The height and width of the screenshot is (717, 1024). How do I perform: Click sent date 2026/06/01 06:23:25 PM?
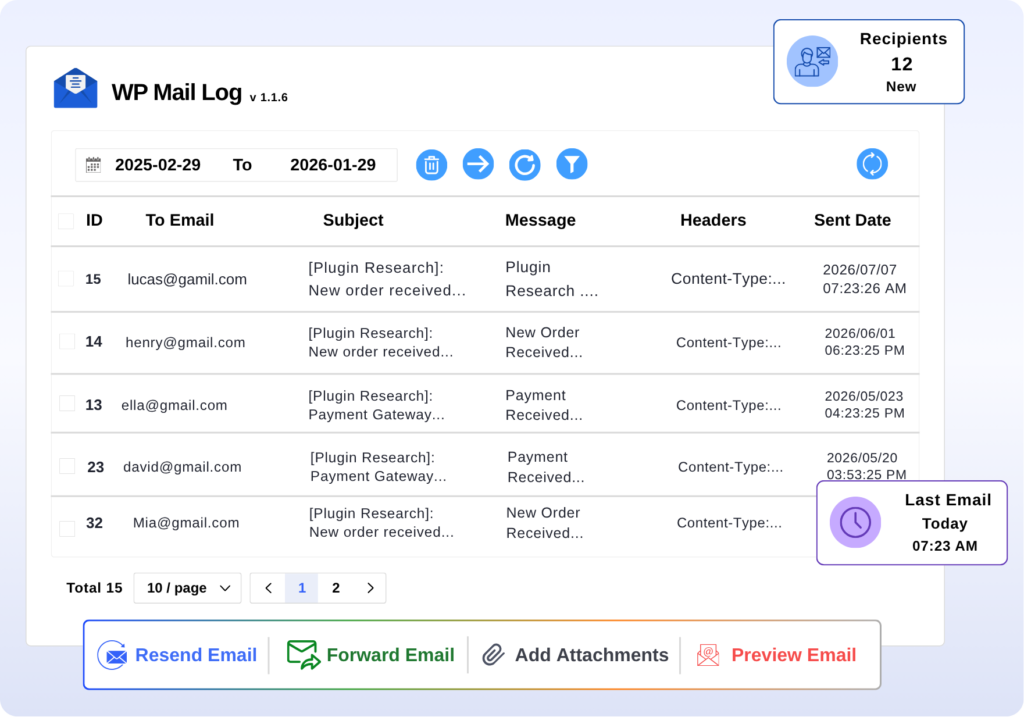tap(865, 342)
